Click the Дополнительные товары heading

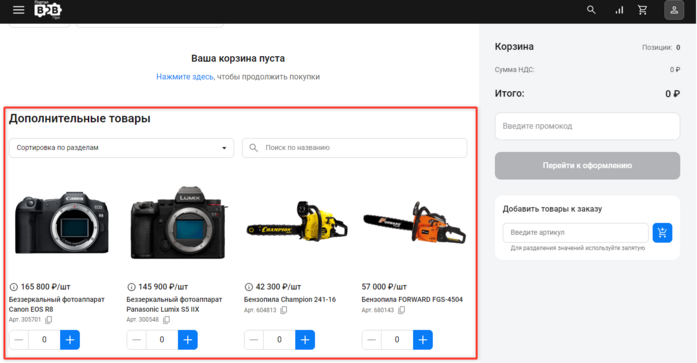80,119
